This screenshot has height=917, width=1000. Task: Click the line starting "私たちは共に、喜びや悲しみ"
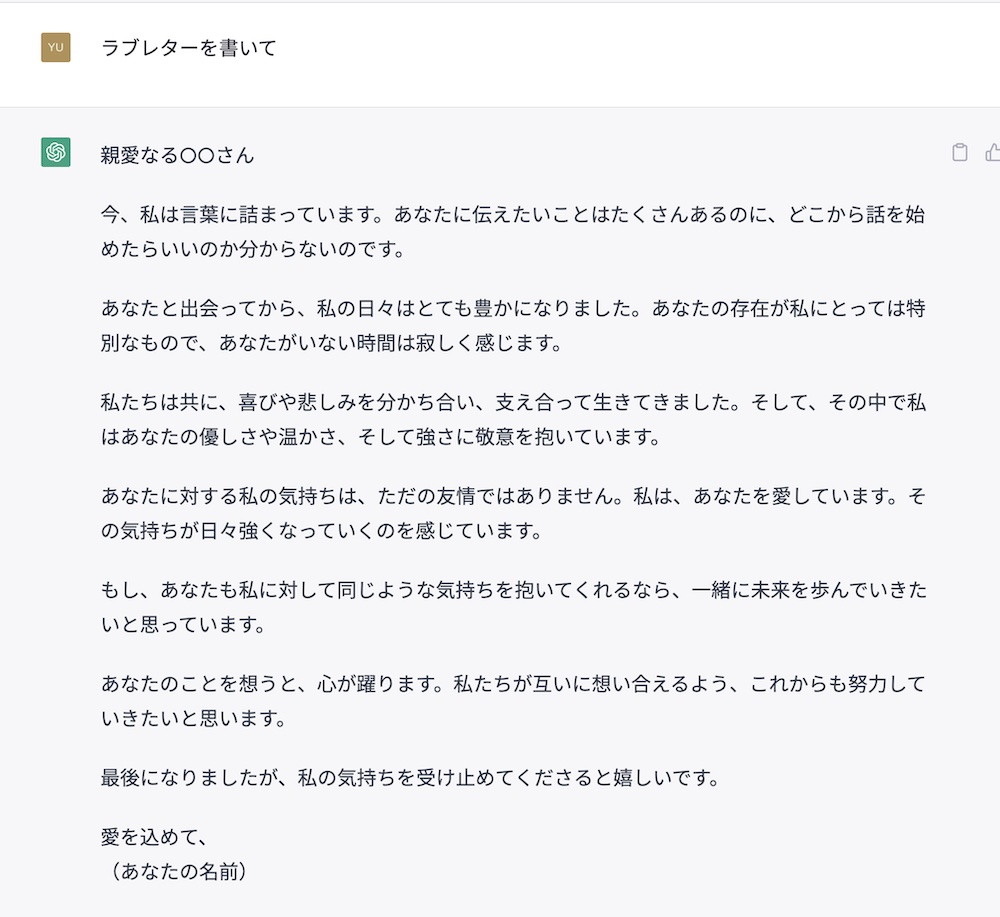point(513,402)
